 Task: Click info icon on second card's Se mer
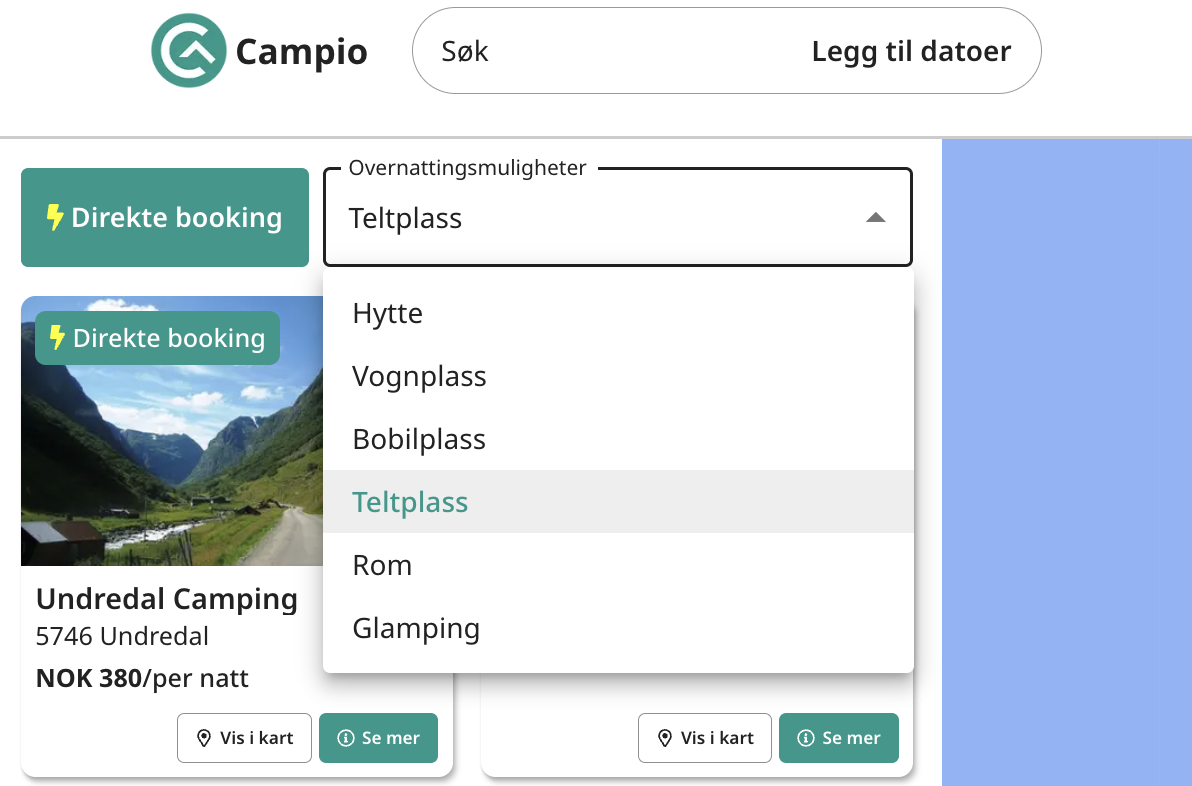(806, 738)
